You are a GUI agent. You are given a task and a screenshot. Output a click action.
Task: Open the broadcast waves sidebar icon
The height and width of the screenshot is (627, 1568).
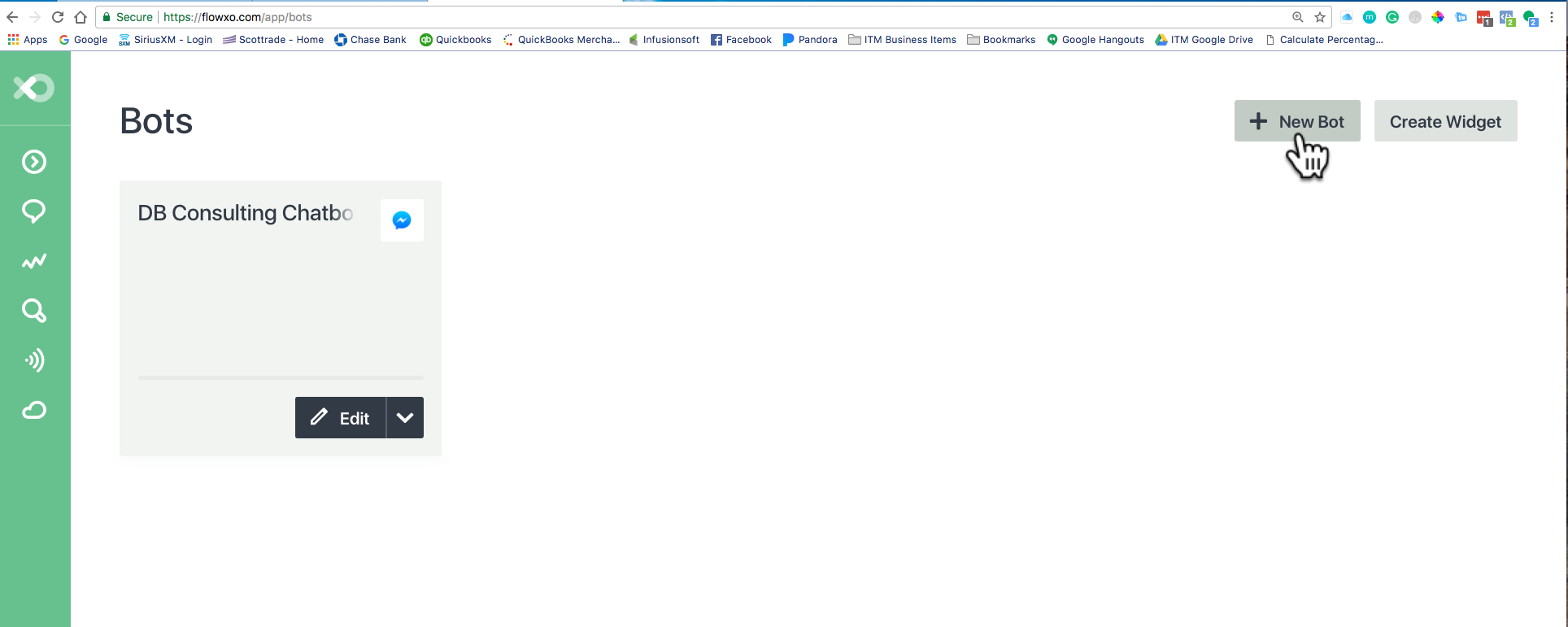(34, 360)
